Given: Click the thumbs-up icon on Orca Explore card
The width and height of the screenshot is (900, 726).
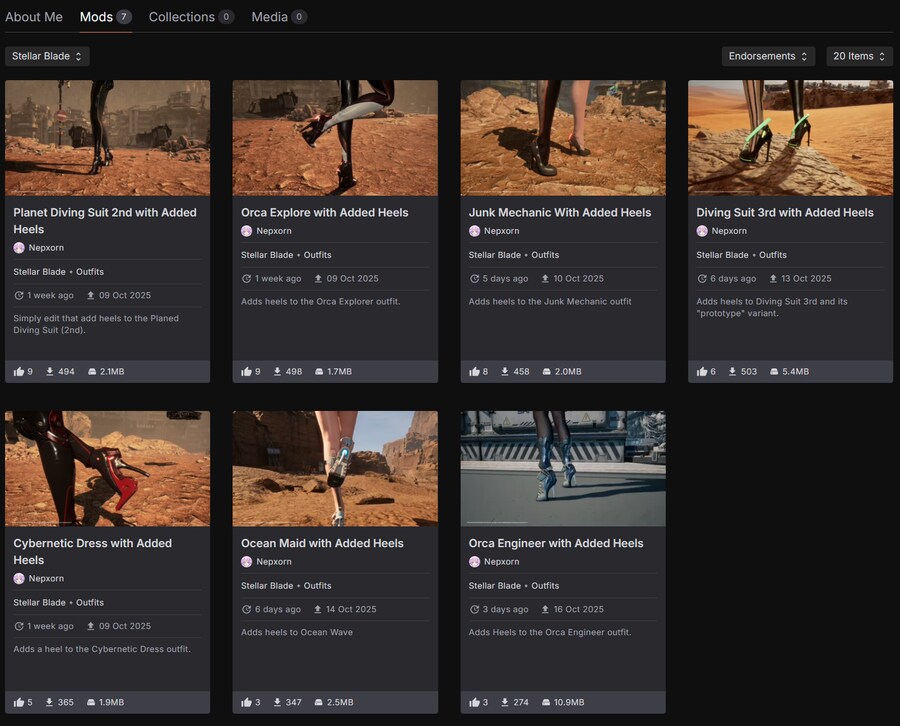Looking at the screenshot, I should [x=247, y=372].
